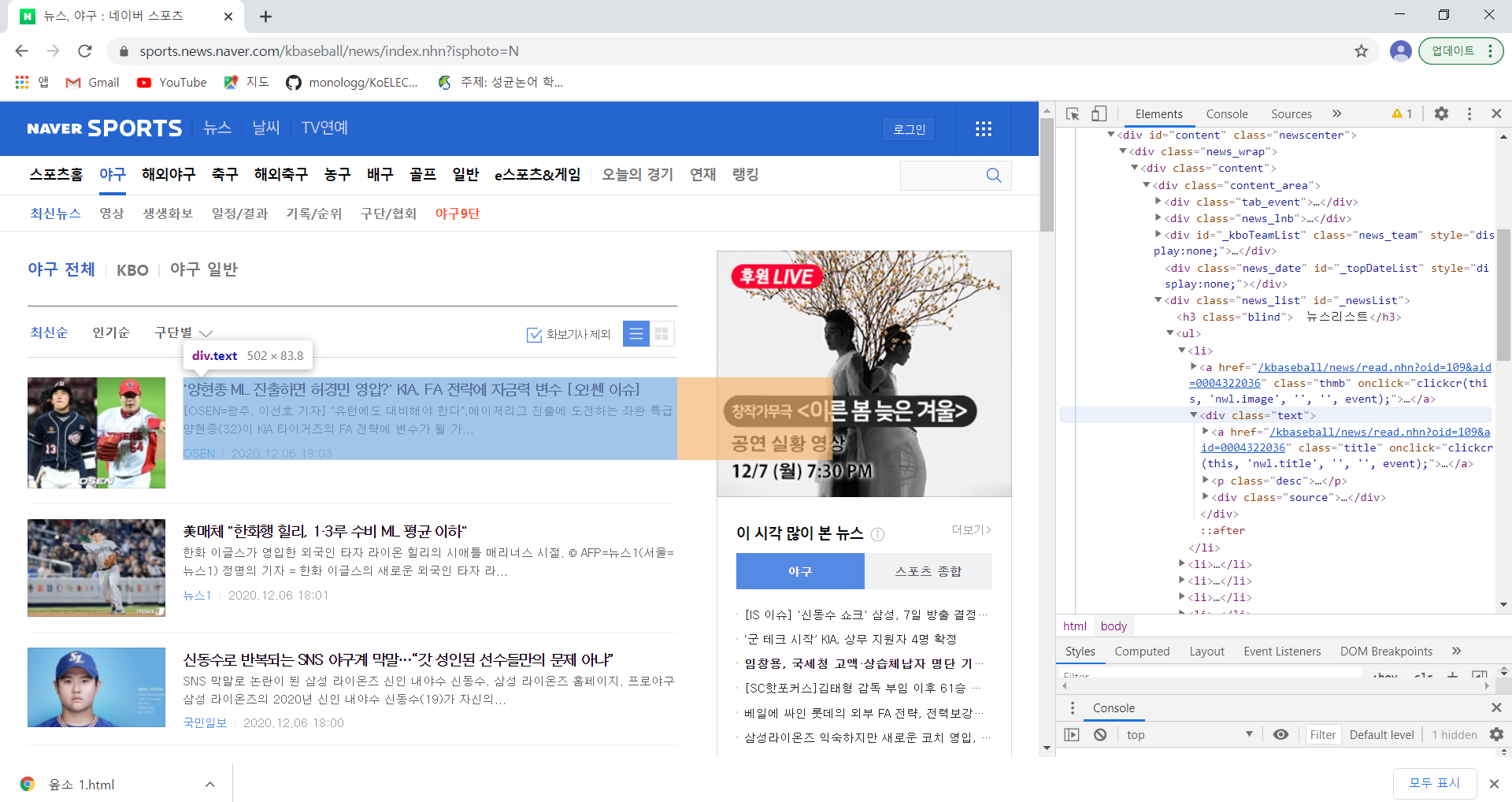This screenshot has height=802, width=1512.
Task: Open DevTools three-dot customize menu
Action: [x=1469, y=113]
